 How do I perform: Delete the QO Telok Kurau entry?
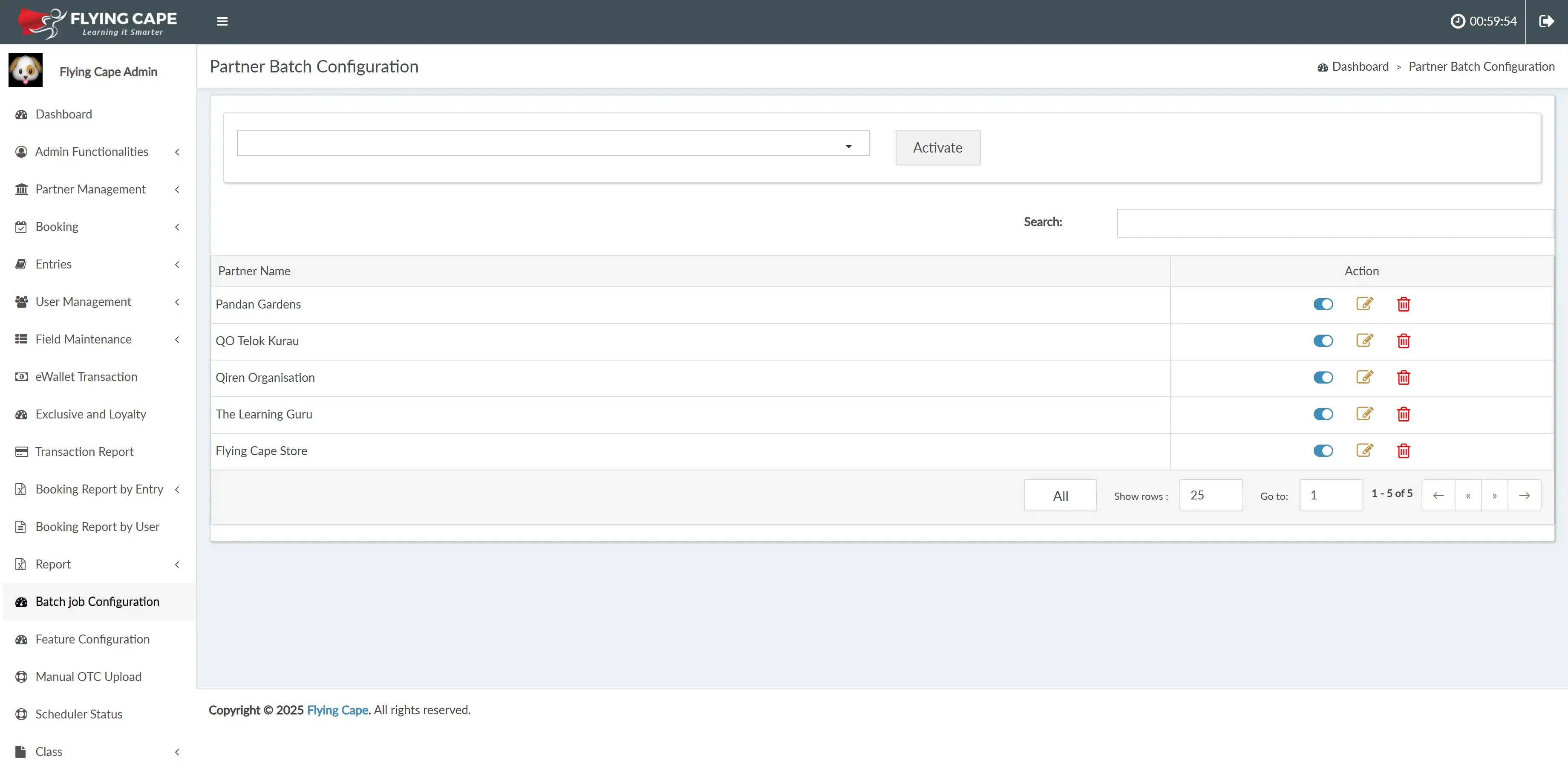coord(1403,341)
